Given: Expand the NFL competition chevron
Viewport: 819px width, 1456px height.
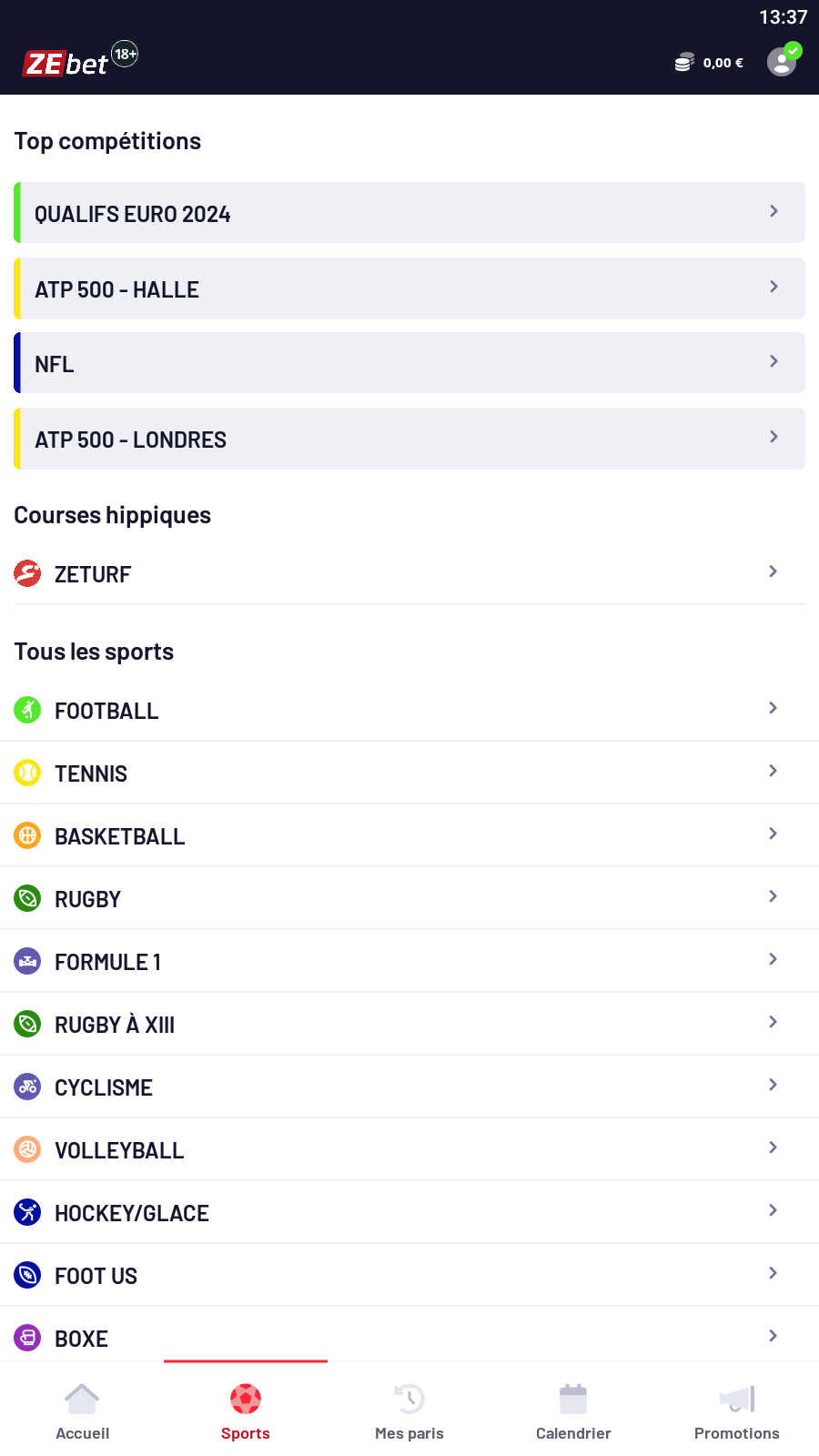Looking at the screenshot, I should [x=773, y=361].
